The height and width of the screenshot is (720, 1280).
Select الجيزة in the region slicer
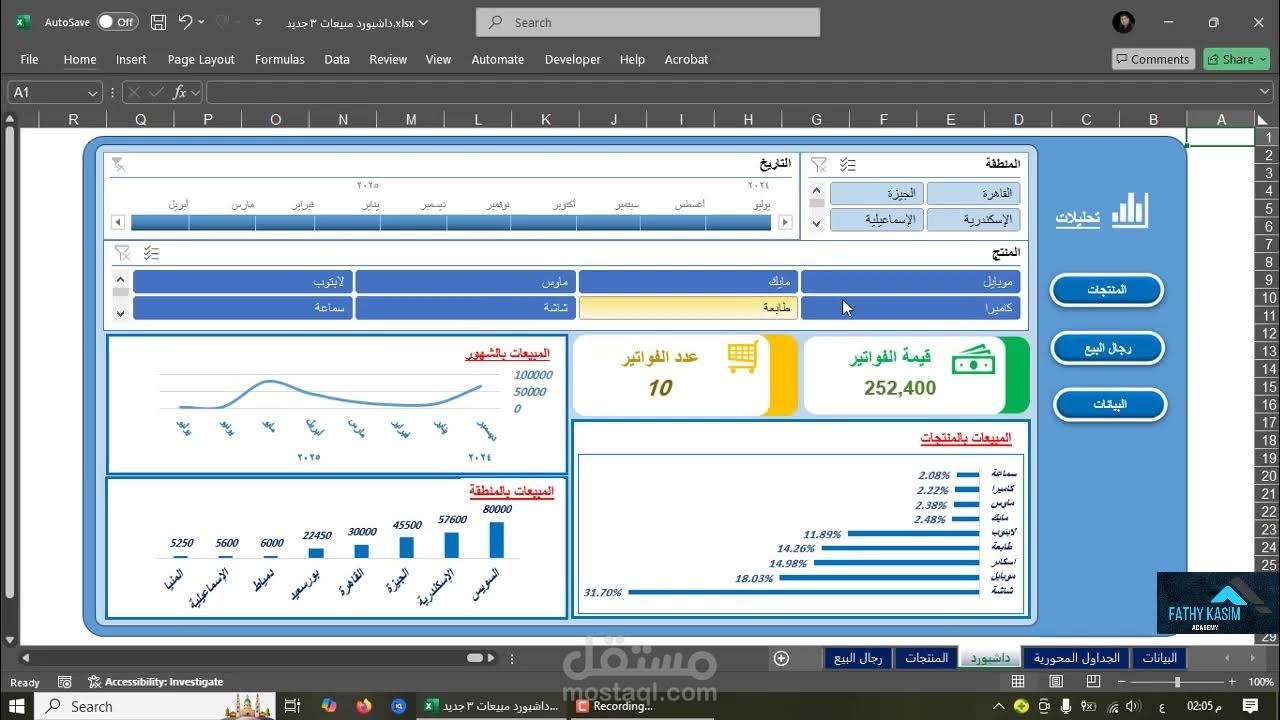877,193
